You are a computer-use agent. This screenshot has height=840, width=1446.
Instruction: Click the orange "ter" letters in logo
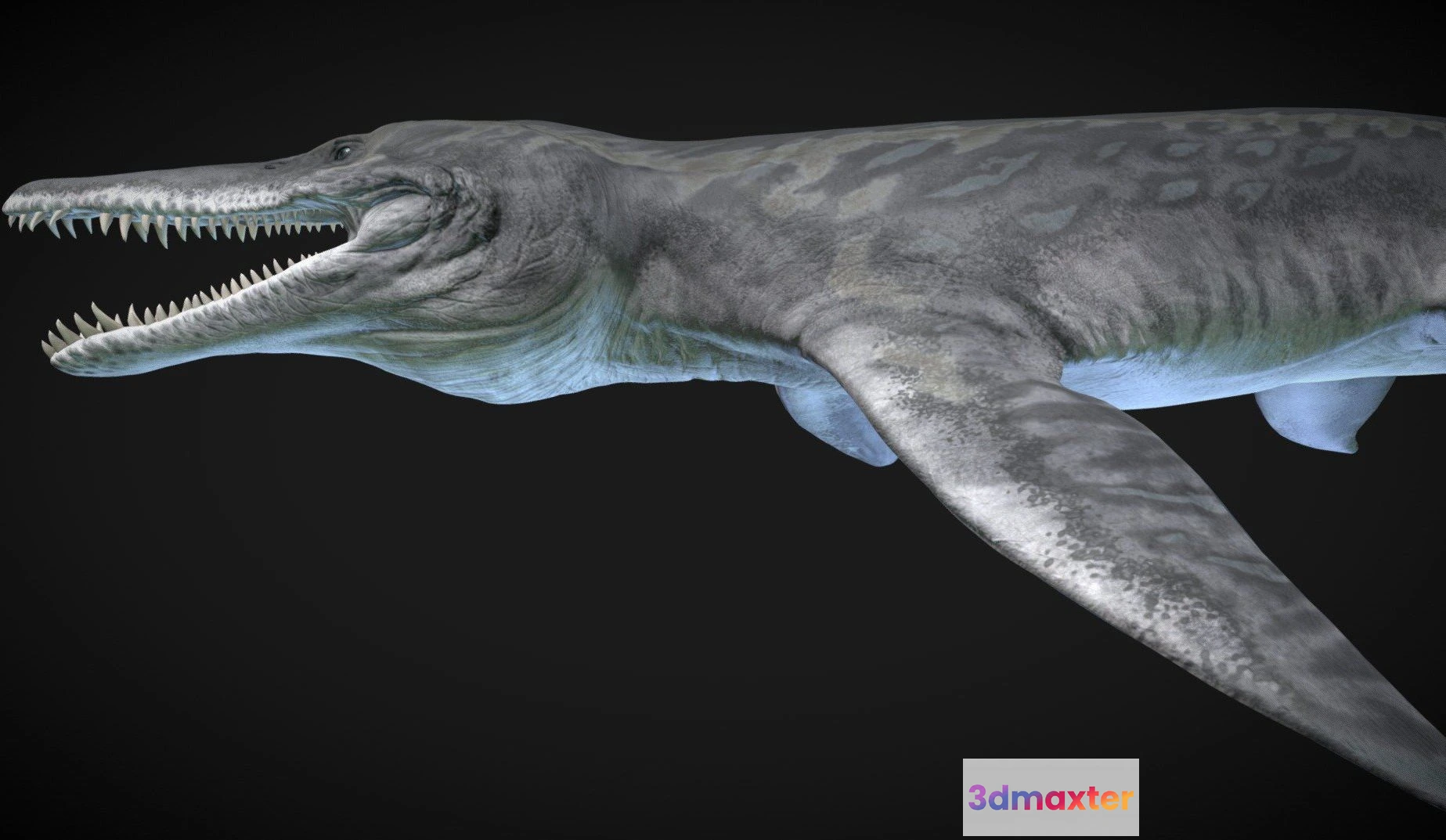1111,798
